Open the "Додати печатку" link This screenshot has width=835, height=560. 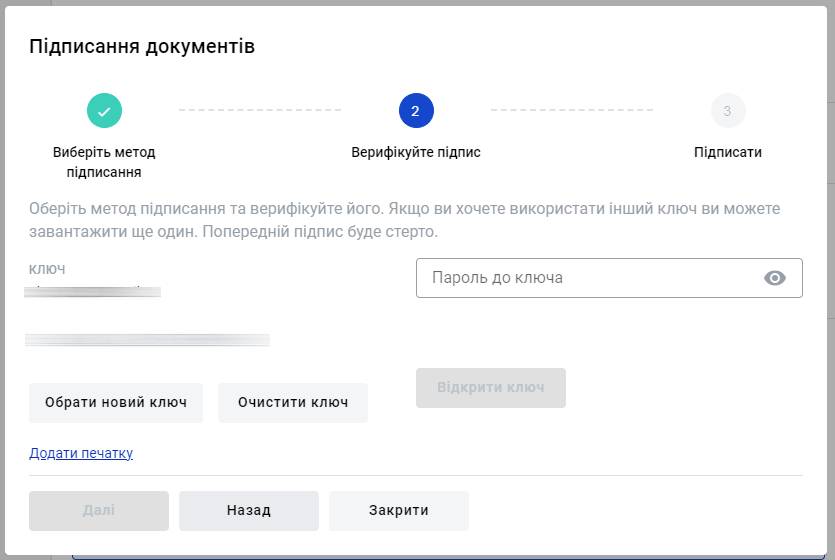[x=81, y=453]
